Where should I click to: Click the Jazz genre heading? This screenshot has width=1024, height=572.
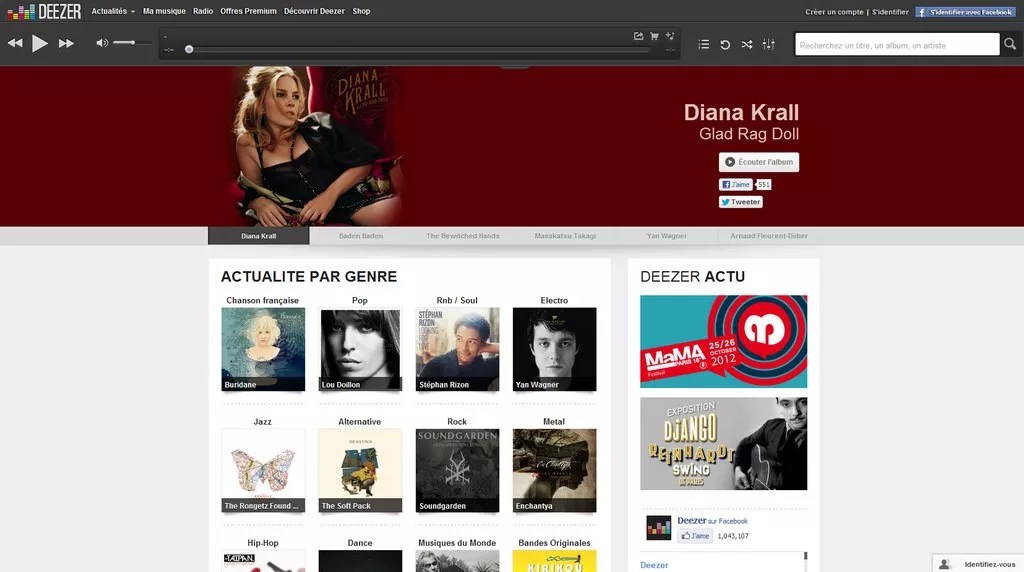pyautogui.click(x=263, y=422)
